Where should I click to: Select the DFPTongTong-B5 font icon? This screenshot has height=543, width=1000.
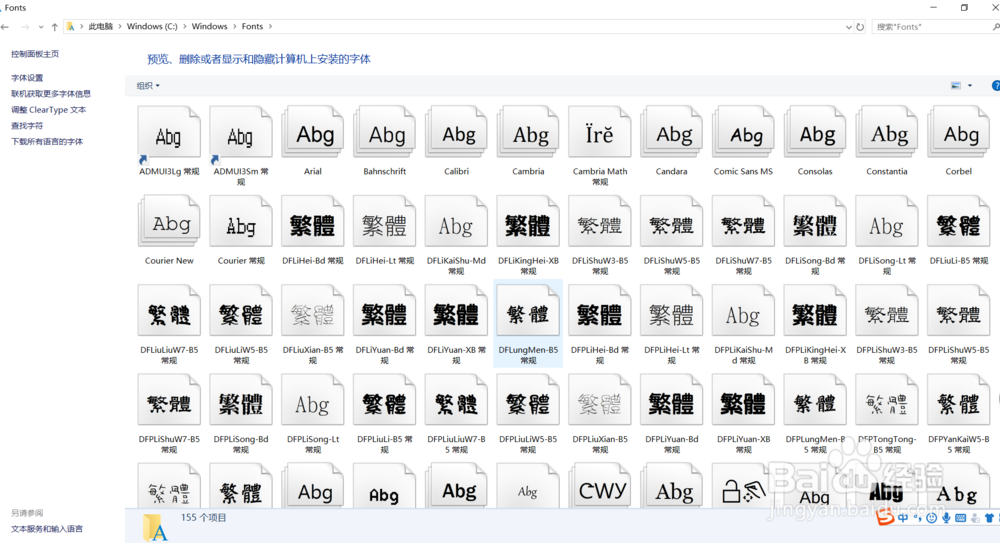tap(886, 401)
